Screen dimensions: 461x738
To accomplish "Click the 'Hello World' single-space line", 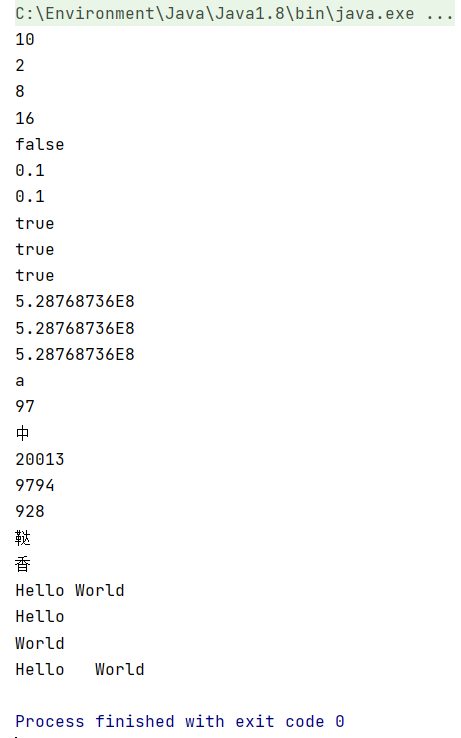I will click(x=70, y=590).
